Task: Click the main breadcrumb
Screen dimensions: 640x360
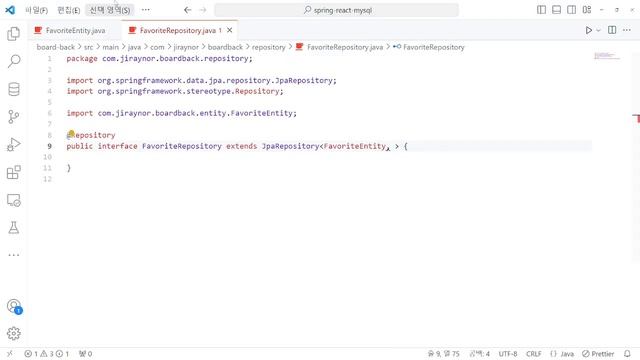Action: click(110, 47)
